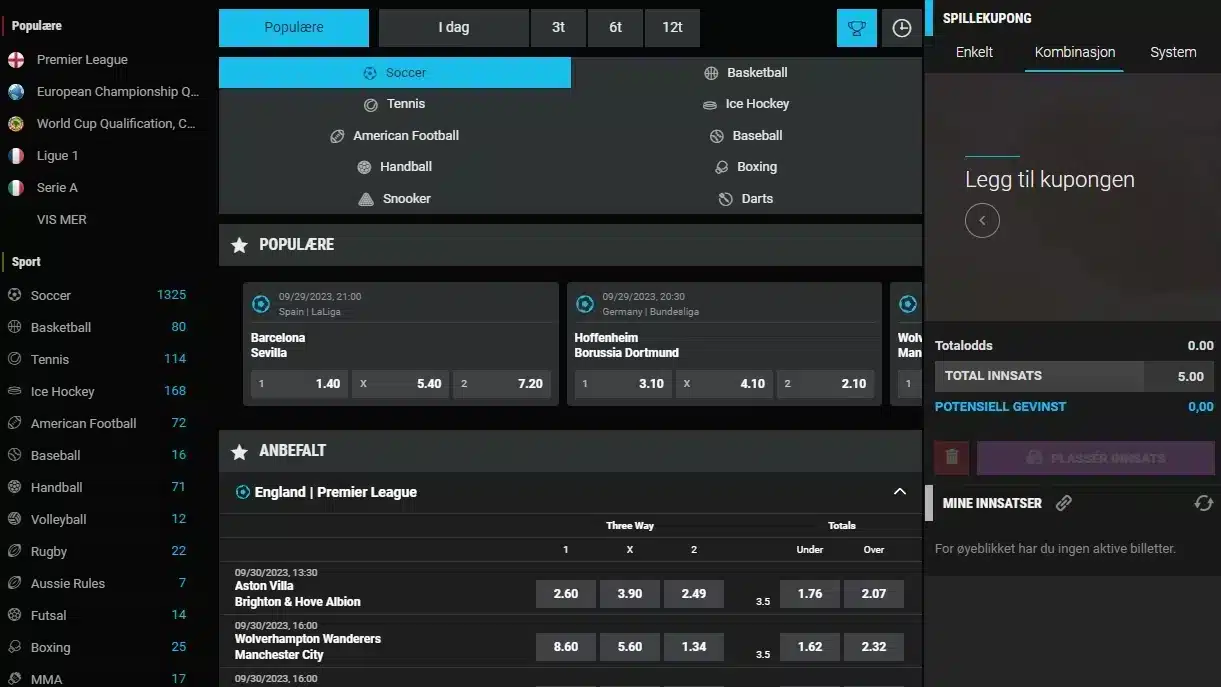Select Darts in the sport grid
This screenshot has height=687, width=1221.
(x=746, y=198)
